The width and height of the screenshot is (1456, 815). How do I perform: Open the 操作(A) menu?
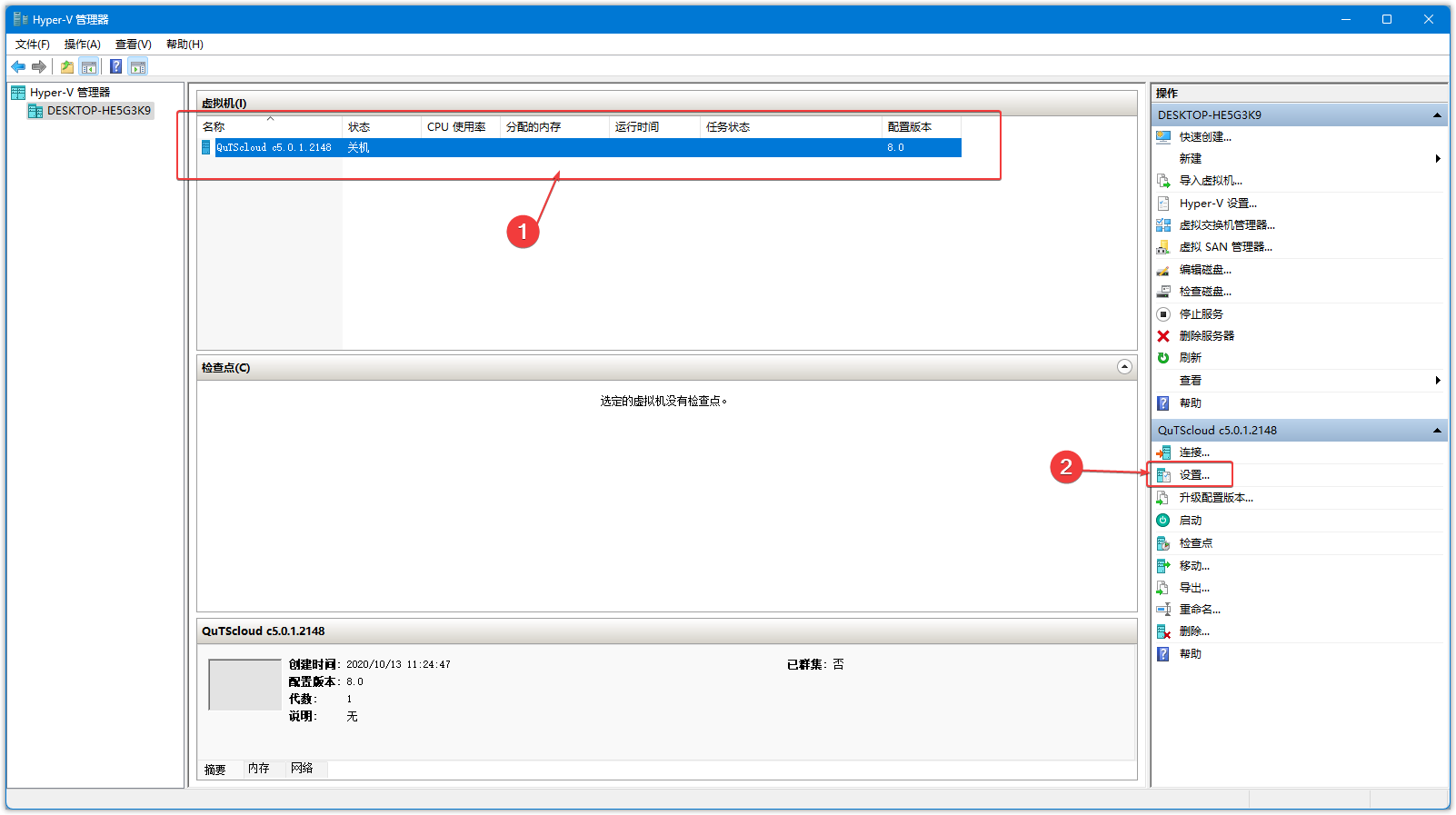click(83, 45)
